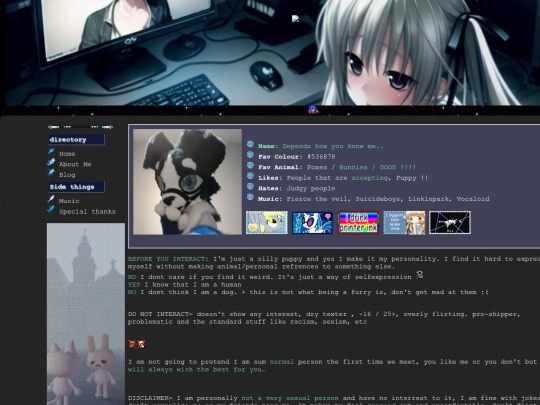Click the puppy fursuit profile photo
The width and height of the screenshot is (540, 405).
[x=187, y=182]
